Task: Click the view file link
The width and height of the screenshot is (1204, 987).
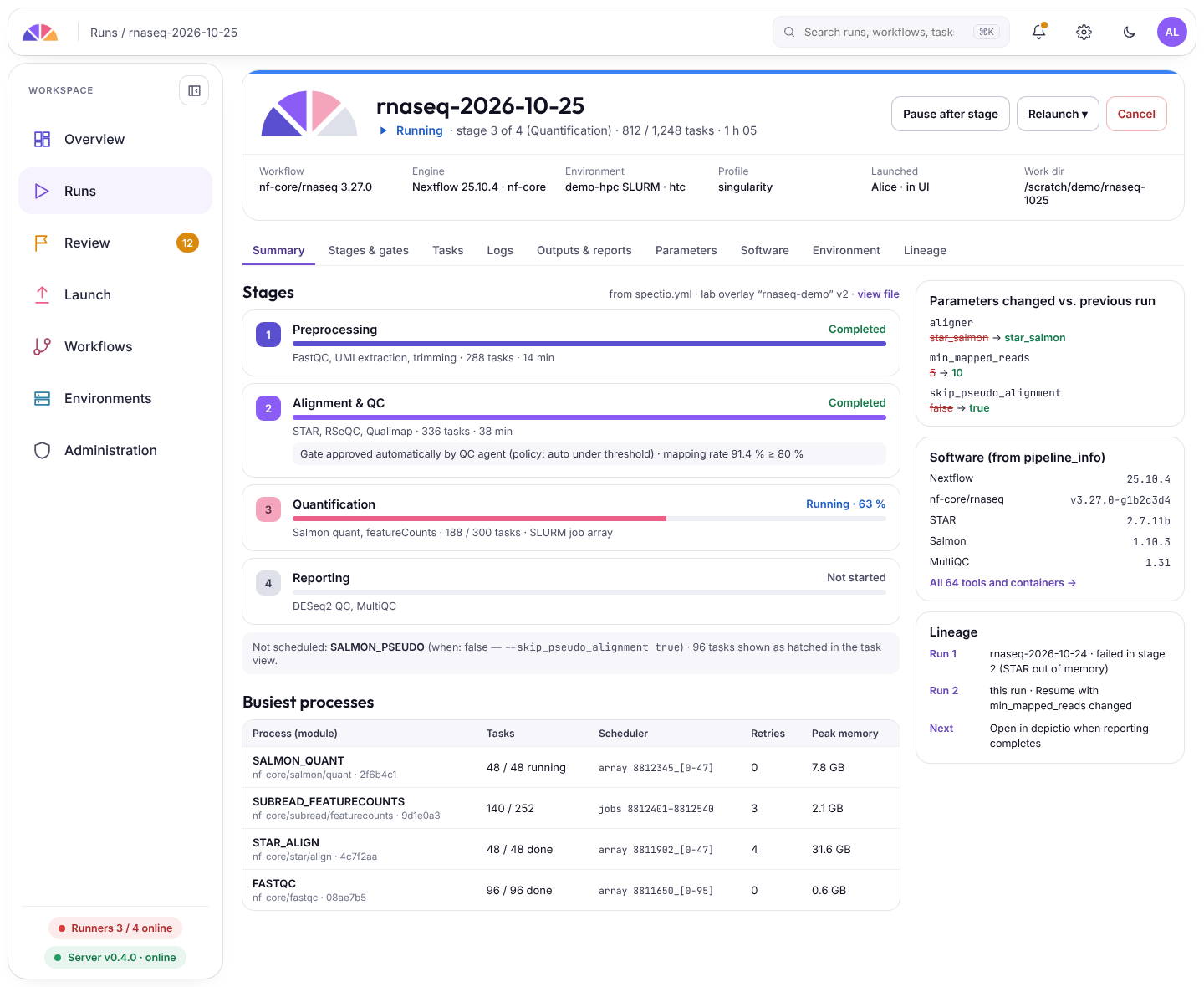Action: pos(878,294)
